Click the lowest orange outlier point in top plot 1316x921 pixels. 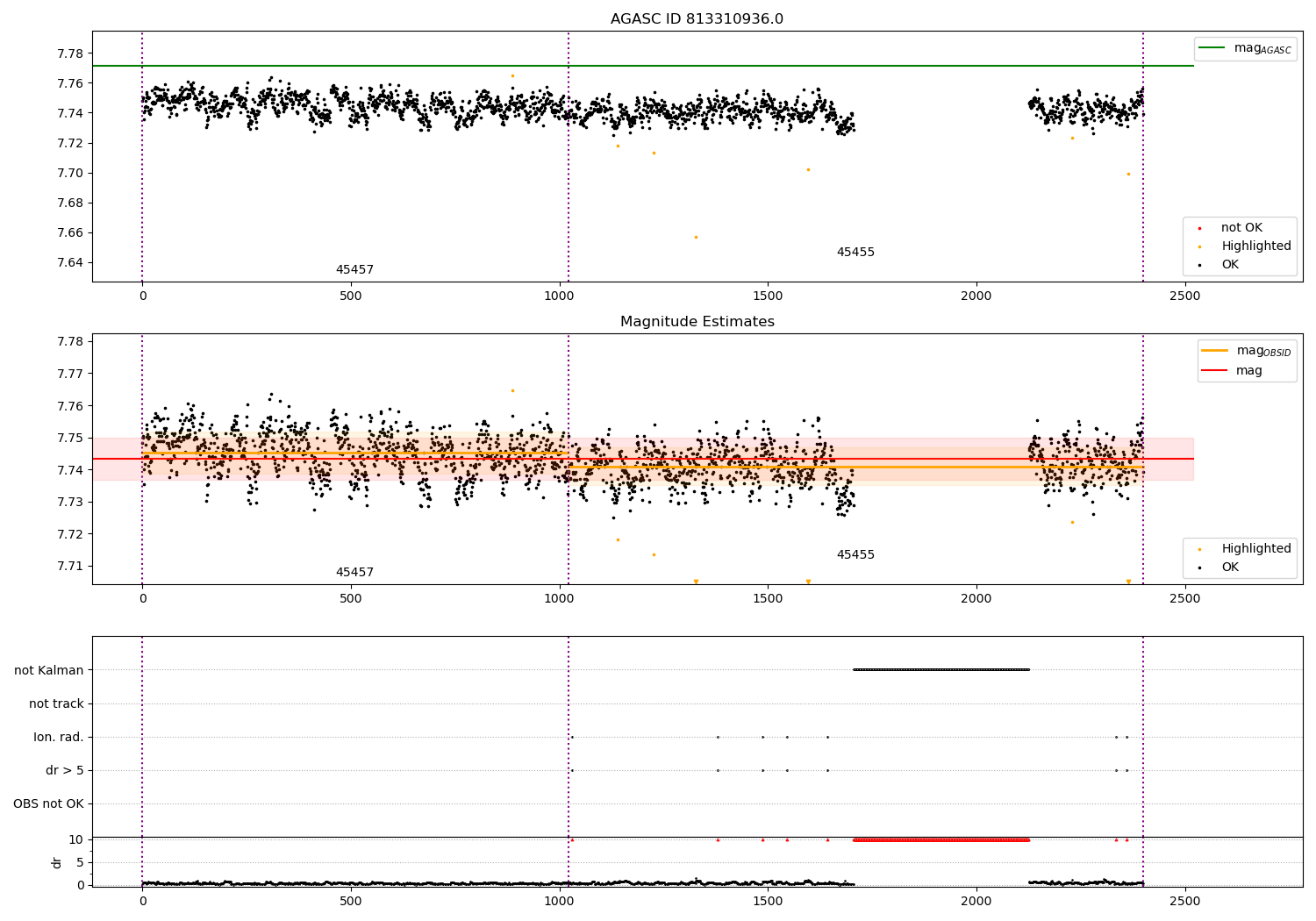[697, 237]
